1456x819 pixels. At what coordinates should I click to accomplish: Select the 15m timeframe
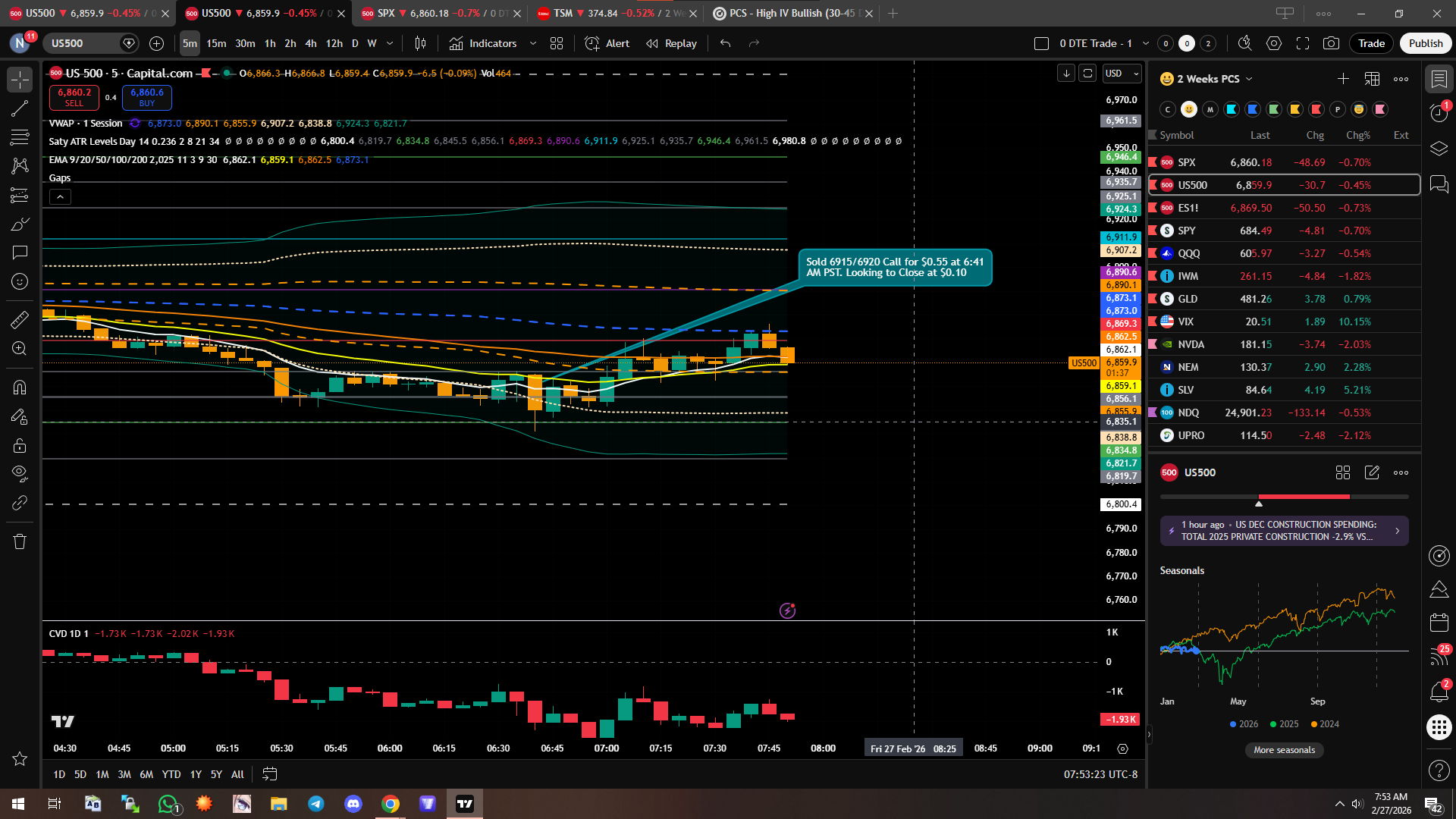(x=216, y=43)
